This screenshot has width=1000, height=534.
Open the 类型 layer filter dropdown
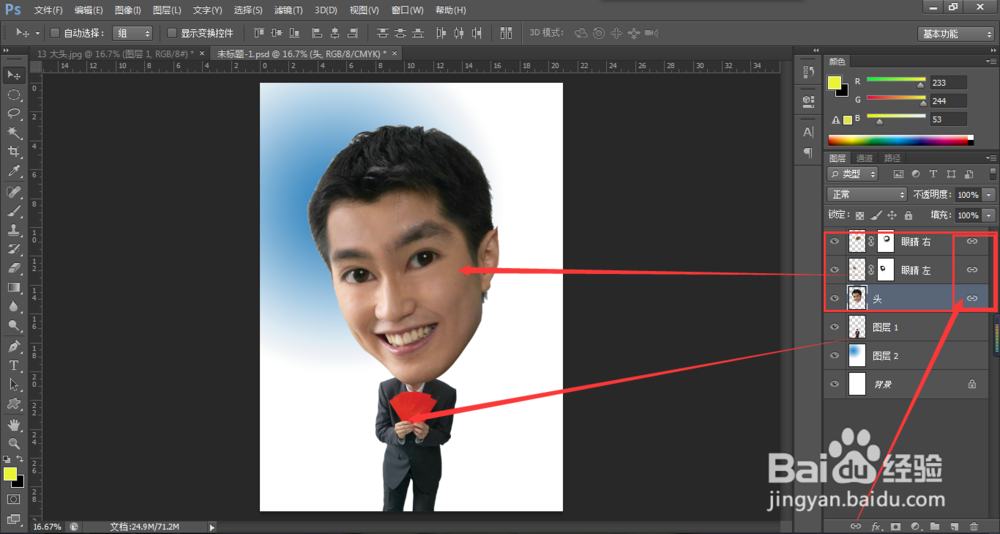tap(852, 174)
